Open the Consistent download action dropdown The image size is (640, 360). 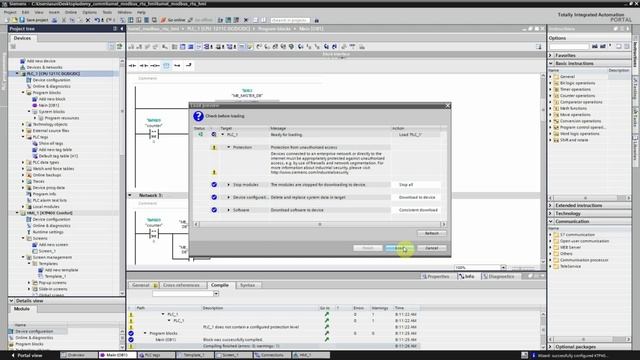point(416,210)
